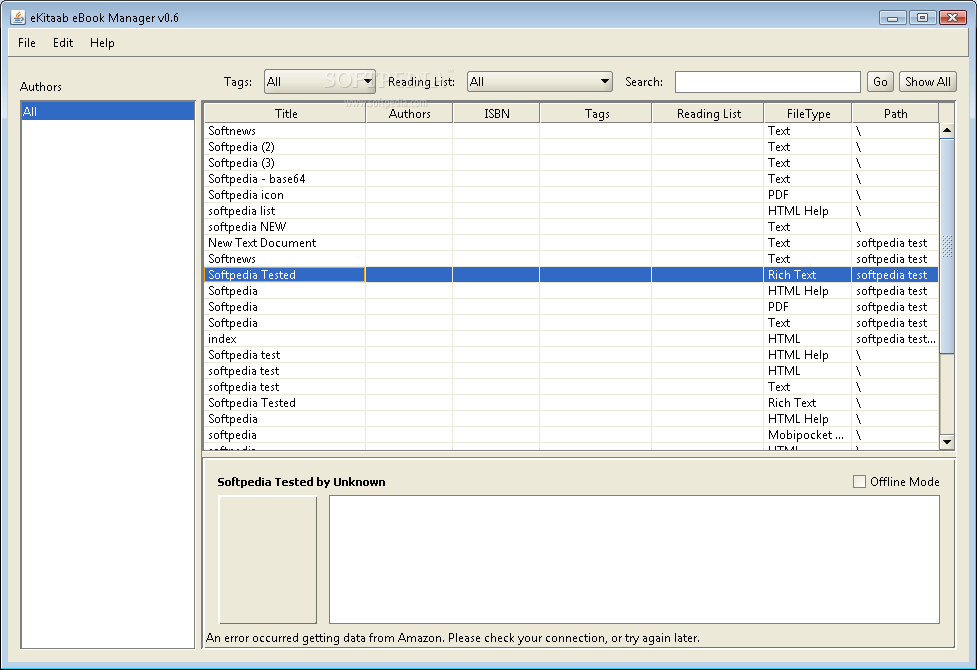Select the New Text Document entry

pos(286,242)
